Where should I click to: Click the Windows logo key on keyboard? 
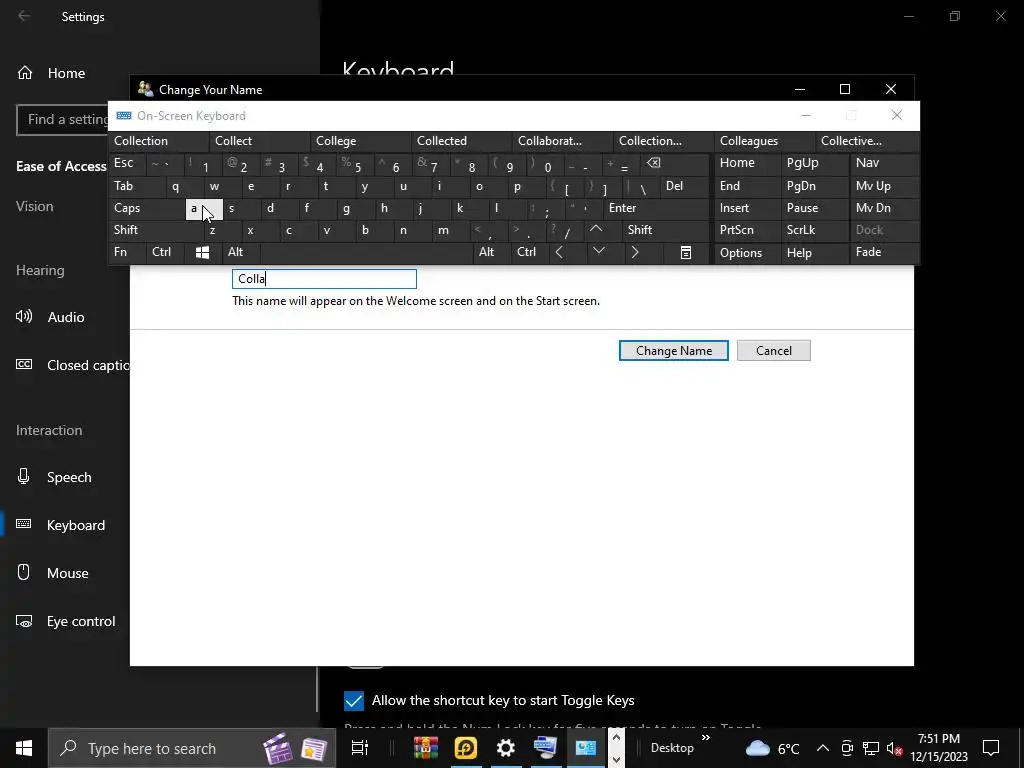[202, 253]
